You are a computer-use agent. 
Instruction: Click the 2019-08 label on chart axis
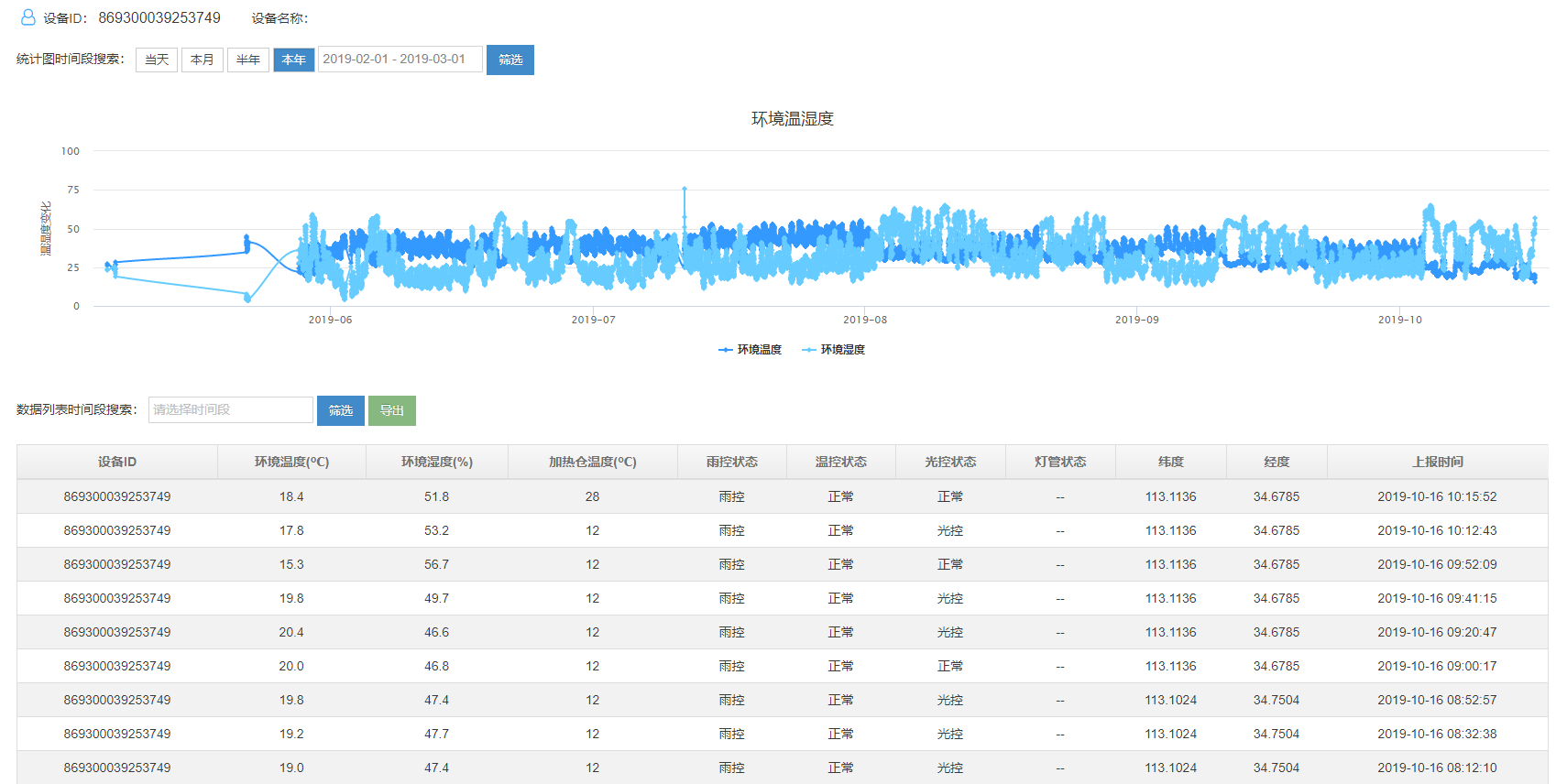(865, 320)
